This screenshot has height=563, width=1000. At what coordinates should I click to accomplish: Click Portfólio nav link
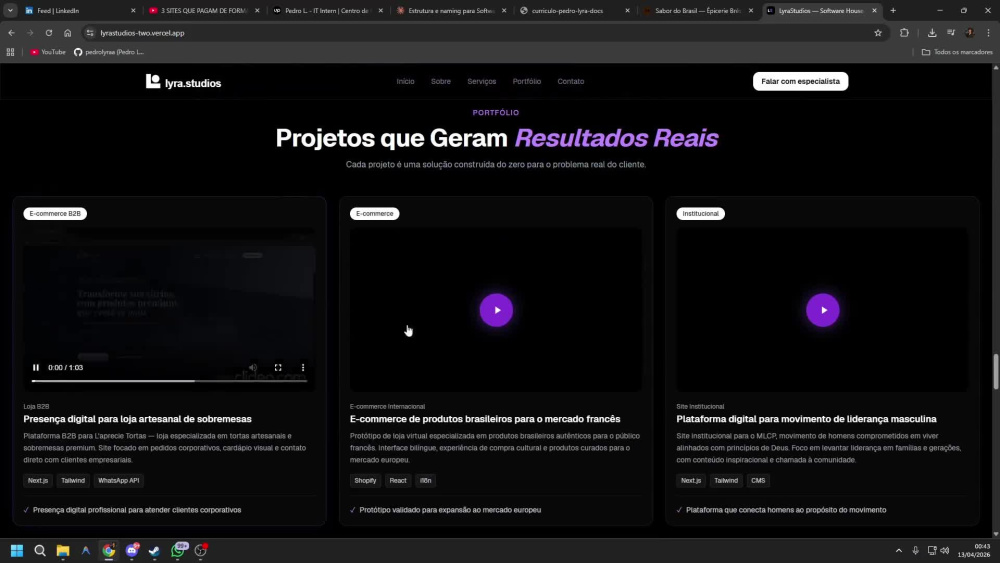[527, 82]
